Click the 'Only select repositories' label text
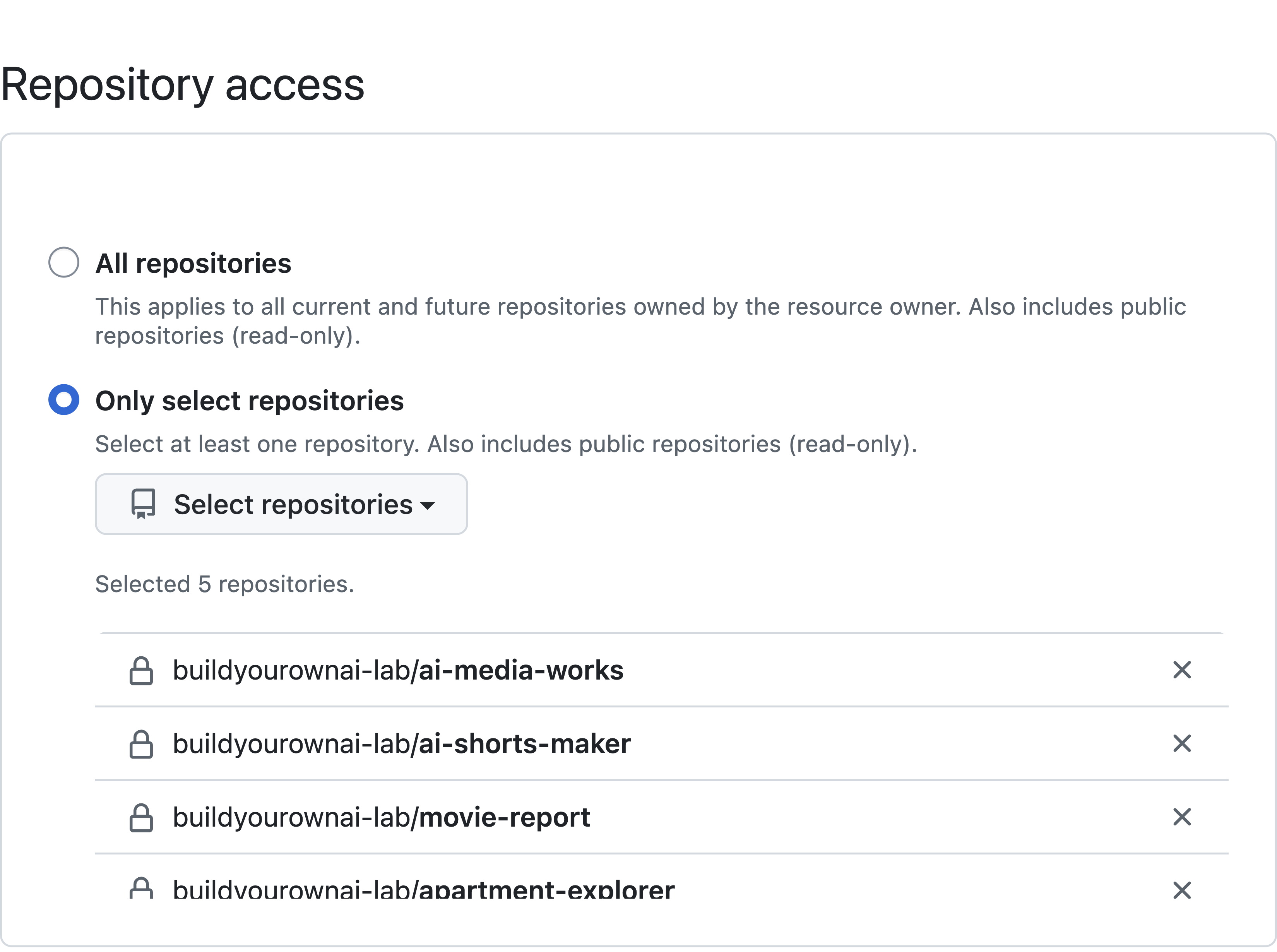This screenshot has height=952, width=1277. [x=250, y=401]
